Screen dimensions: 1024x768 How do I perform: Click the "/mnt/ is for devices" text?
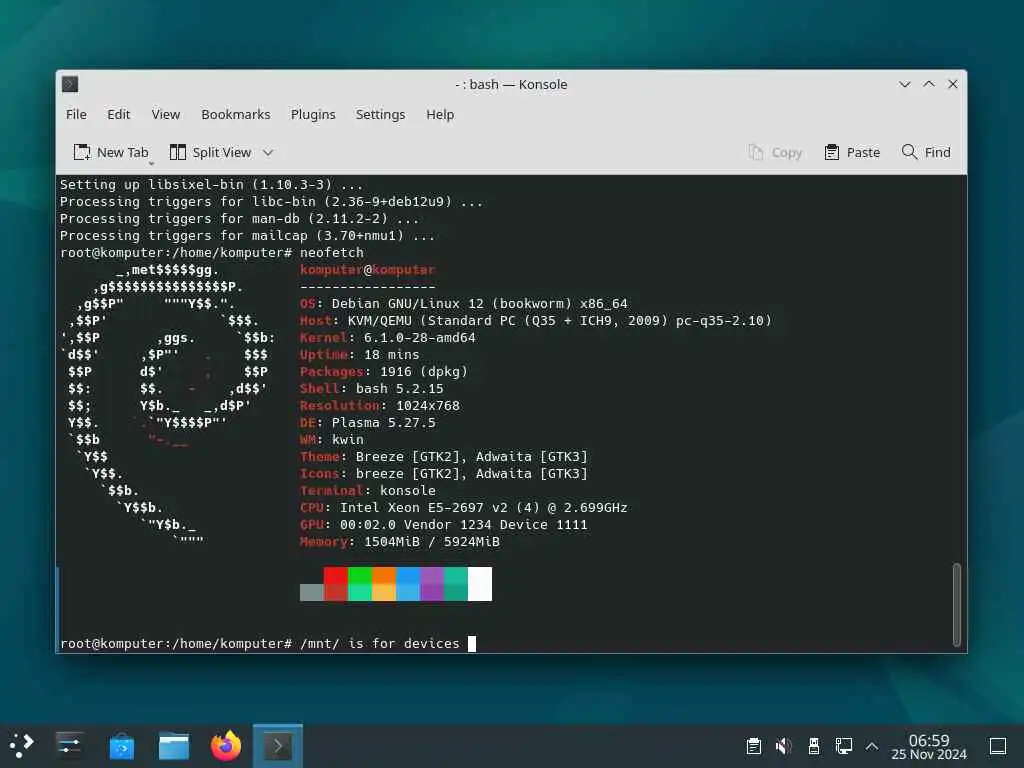379,643
